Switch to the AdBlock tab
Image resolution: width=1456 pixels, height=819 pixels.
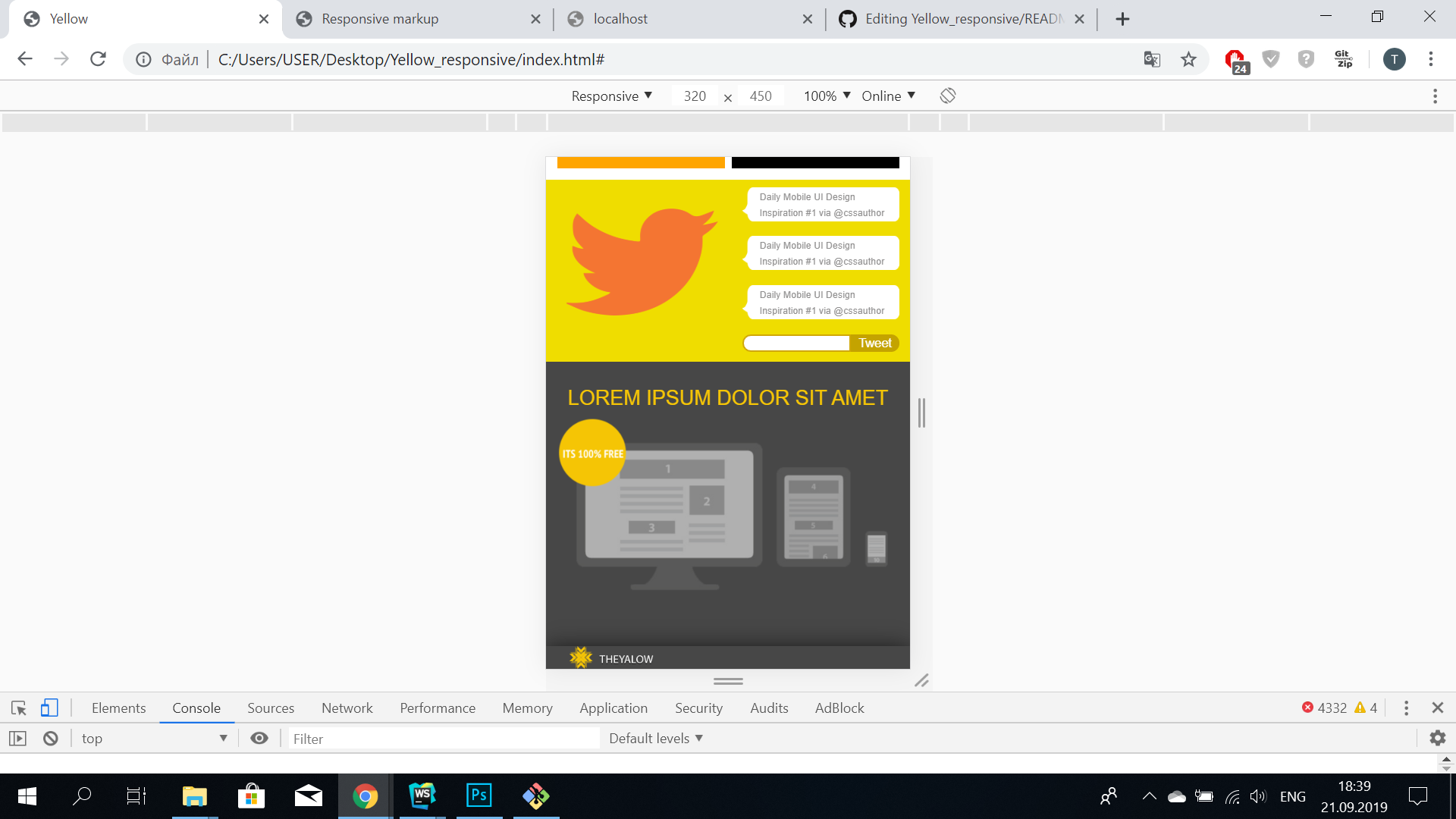(x=839, y=708)
